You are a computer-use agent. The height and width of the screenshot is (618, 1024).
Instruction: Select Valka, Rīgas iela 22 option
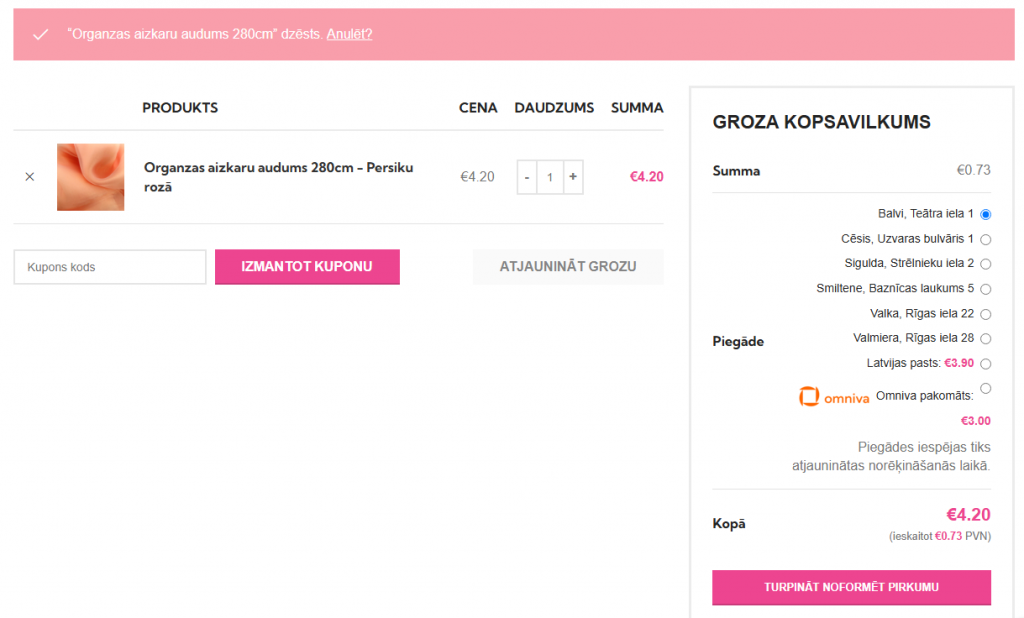pyautogui.click(x=985, y=314)
